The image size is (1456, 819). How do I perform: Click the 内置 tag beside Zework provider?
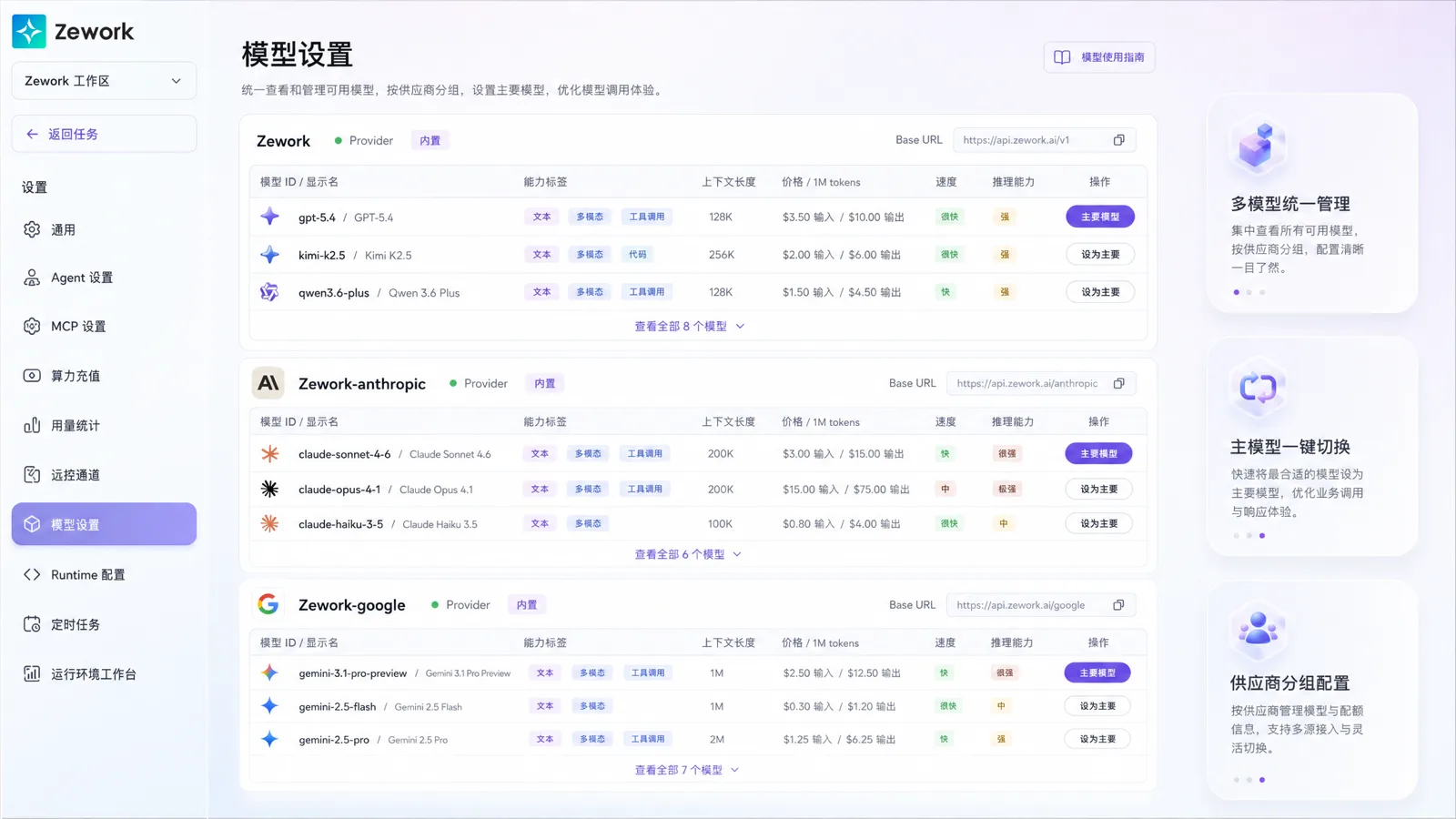430,140
